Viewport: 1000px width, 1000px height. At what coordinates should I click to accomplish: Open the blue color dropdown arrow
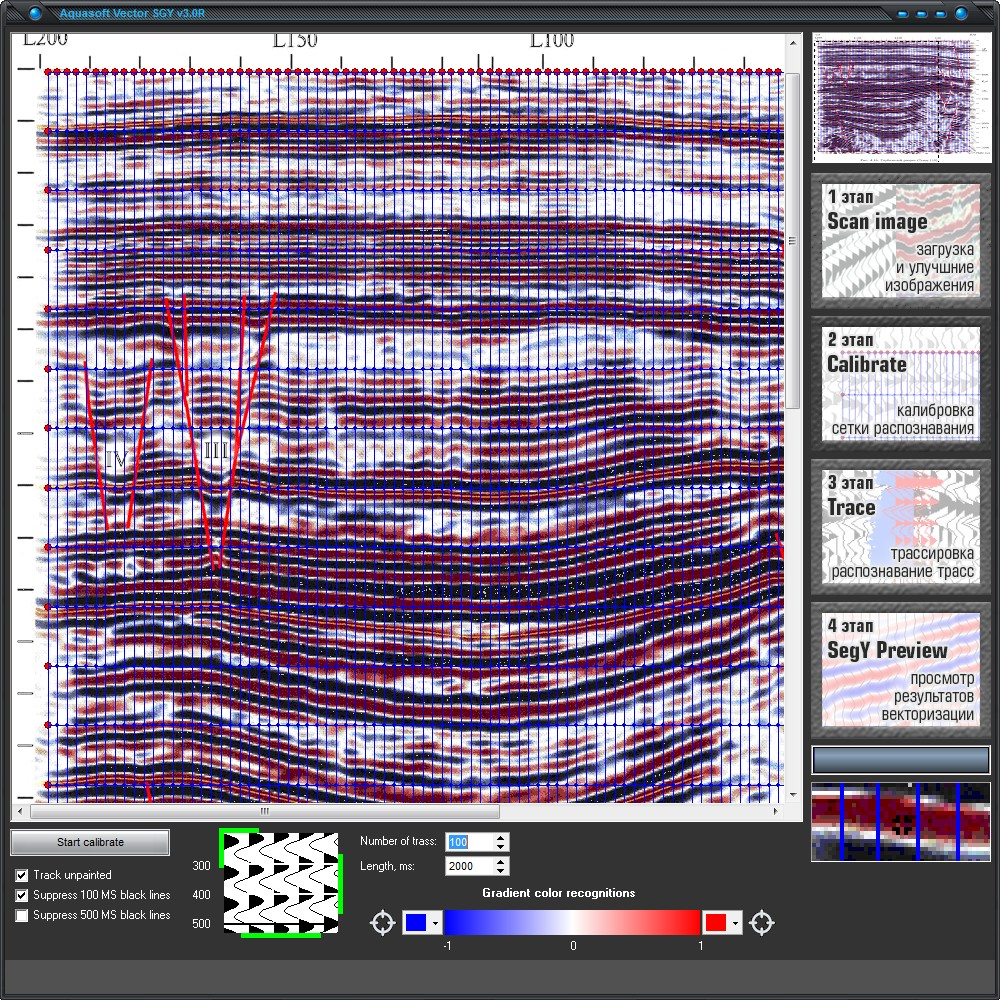pyautogui.click(x=436, y=923)
